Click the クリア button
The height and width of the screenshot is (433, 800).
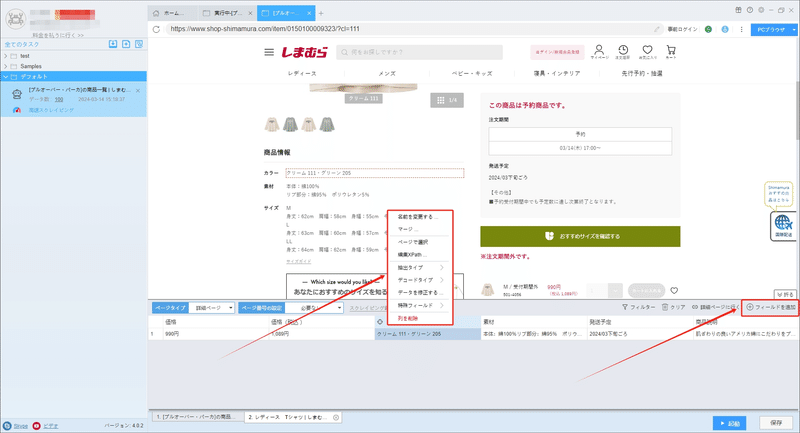pos(673,307)
